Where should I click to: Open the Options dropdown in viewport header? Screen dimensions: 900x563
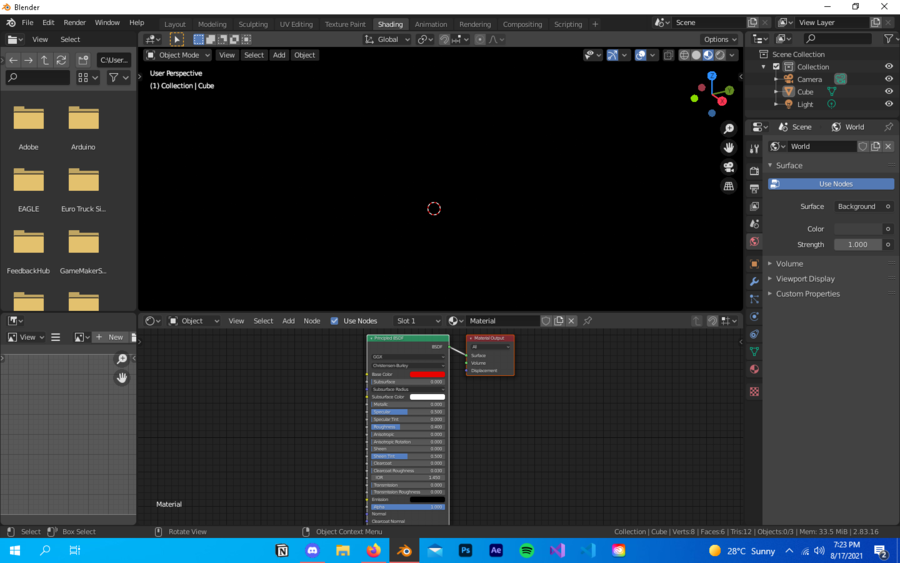click(x=720, y=40)
